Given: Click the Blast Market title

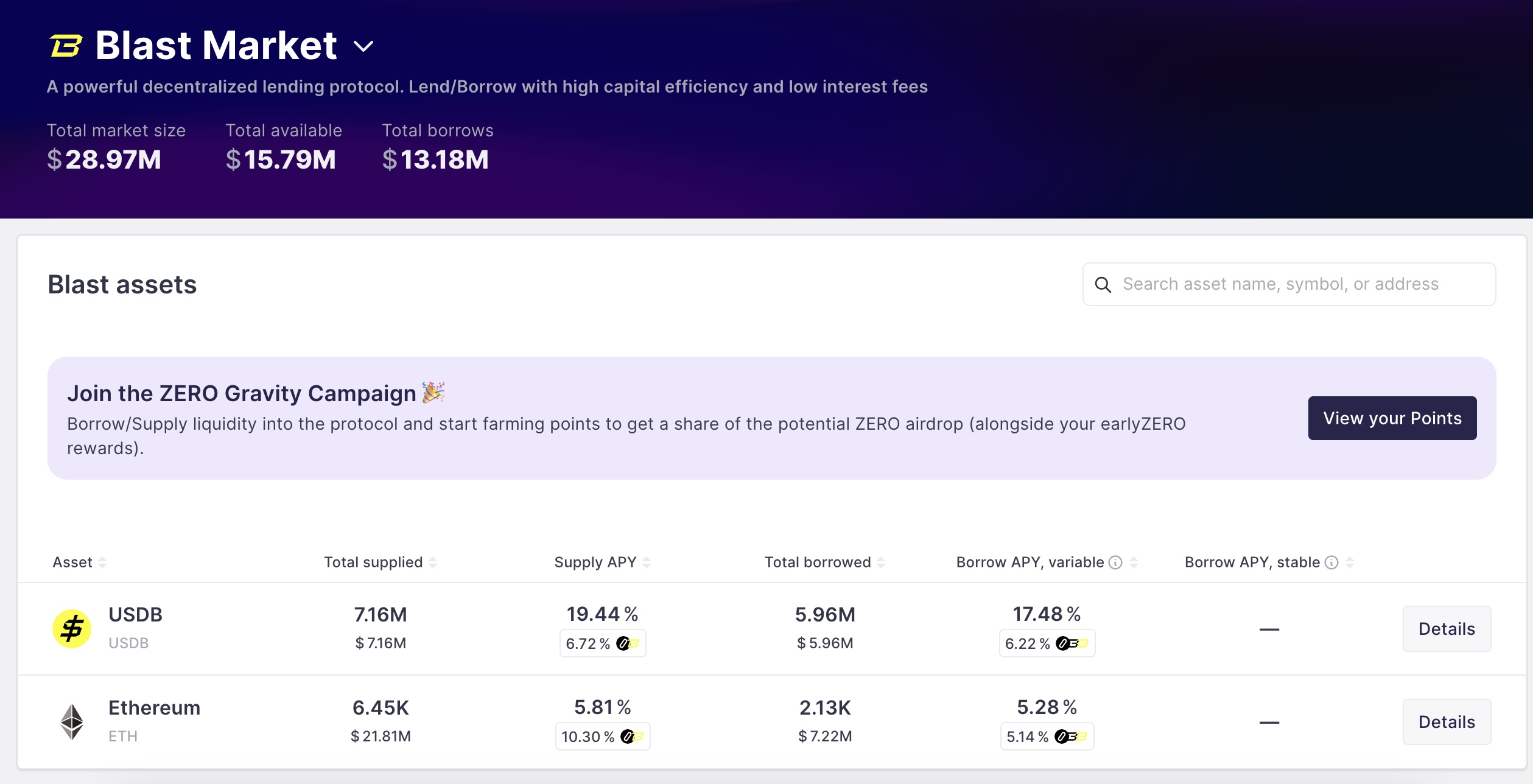Looking at the screenshot, I should pos(216,46).
